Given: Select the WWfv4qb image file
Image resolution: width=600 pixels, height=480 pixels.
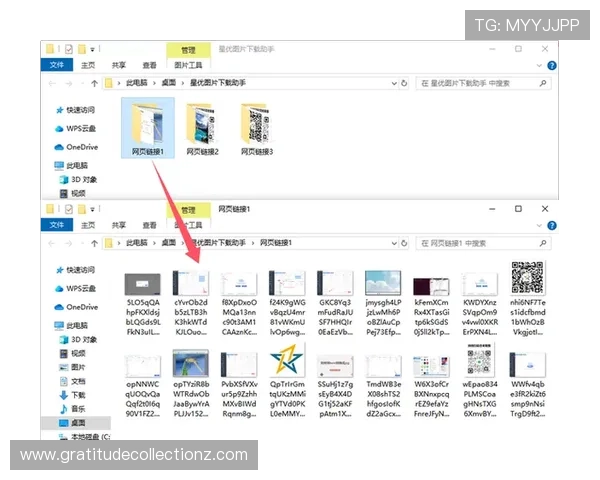Looking at the screenshot, I should (528, 385).
